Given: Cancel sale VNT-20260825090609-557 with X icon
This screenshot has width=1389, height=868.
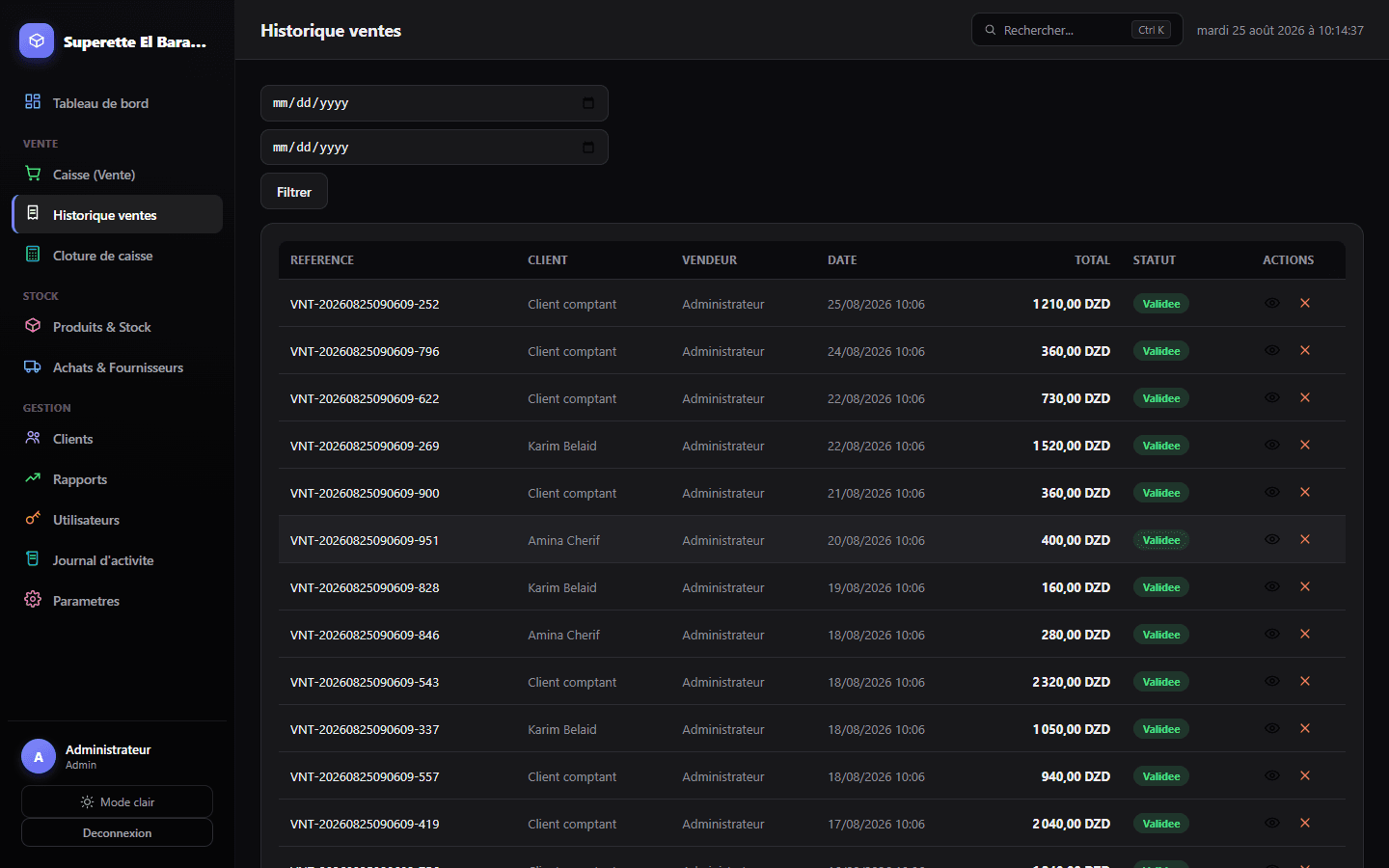Looking at the screenshot, I should [1305, 775].
